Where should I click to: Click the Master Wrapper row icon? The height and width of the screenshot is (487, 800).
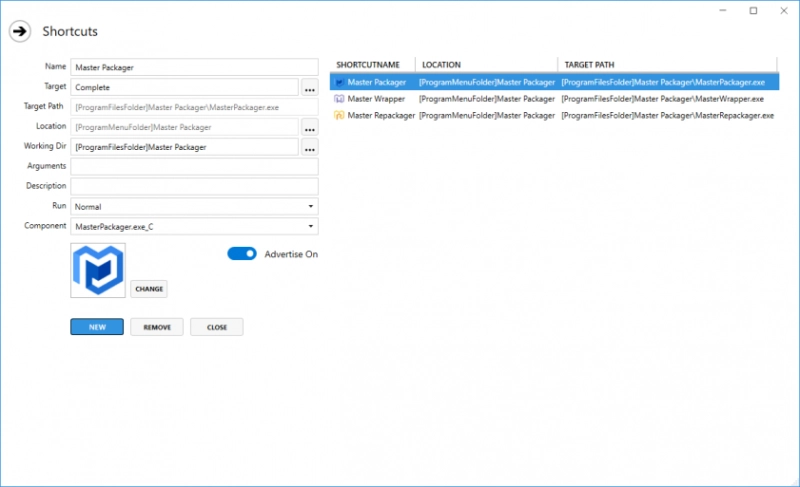tap(339, 99)
